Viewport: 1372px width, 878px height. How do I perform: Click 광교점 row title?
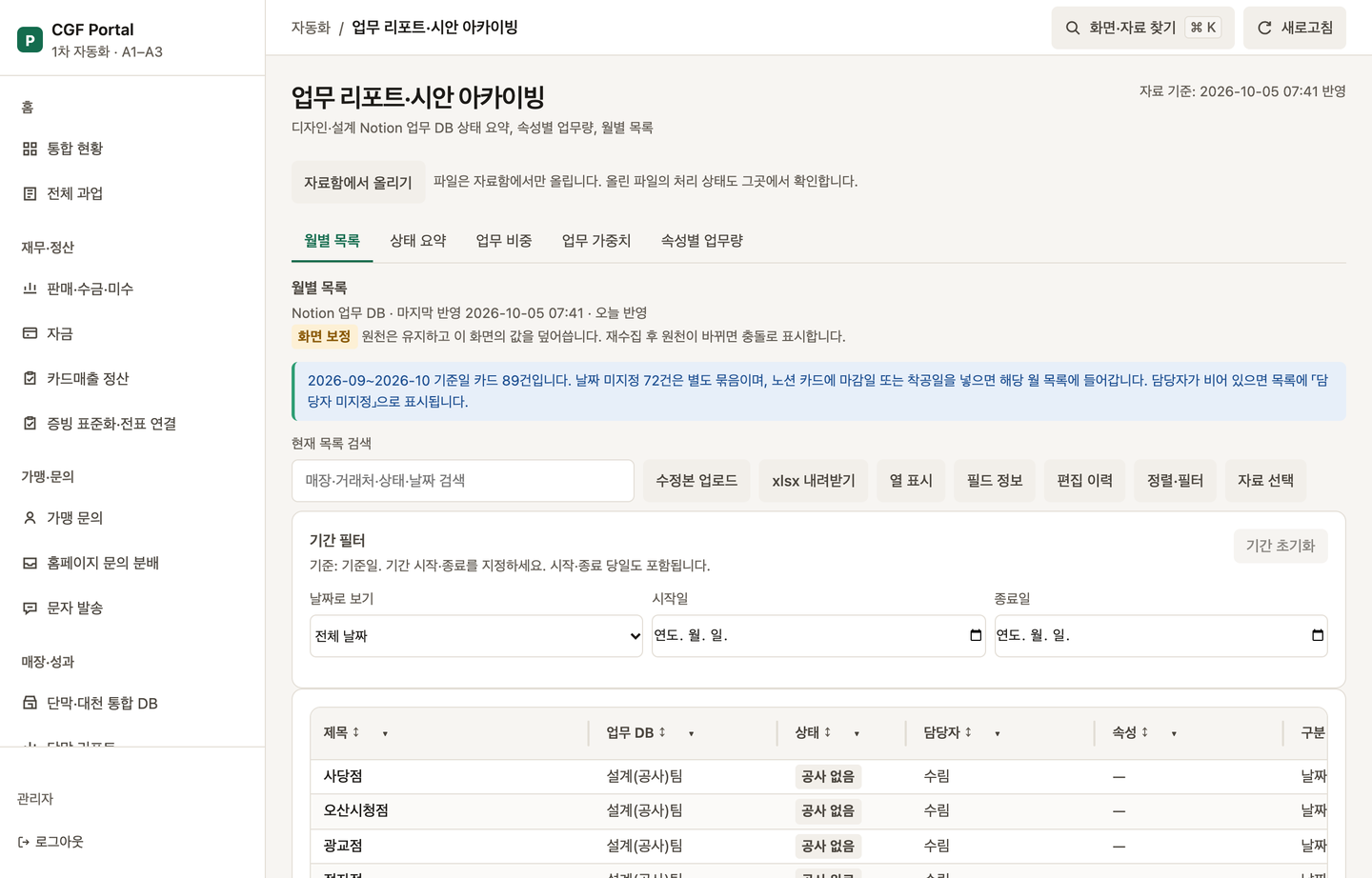pyautogui.click(x=343, y=846)
